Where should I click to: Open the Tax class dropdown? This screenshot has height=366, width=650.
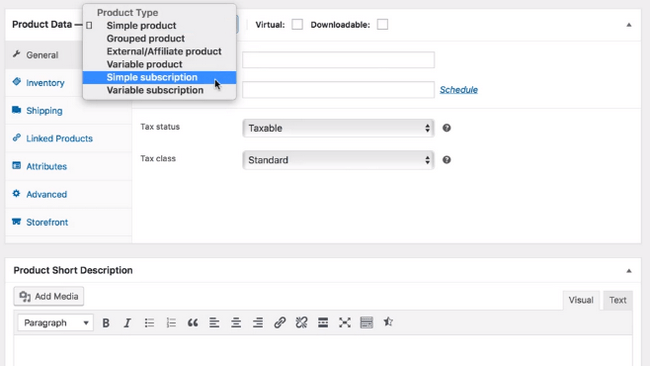click(x=338, y=160)
